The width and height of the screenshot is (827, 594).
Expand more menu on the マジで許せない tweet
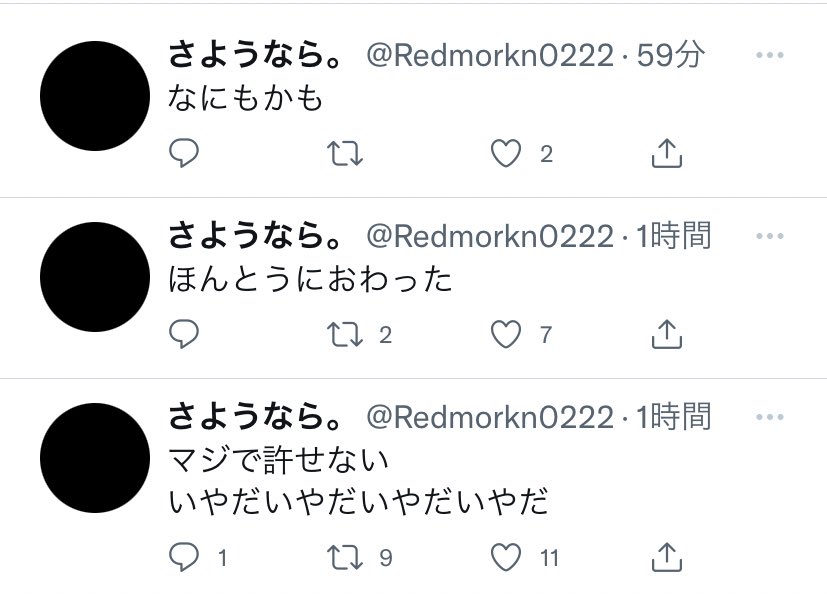point(770,417)
